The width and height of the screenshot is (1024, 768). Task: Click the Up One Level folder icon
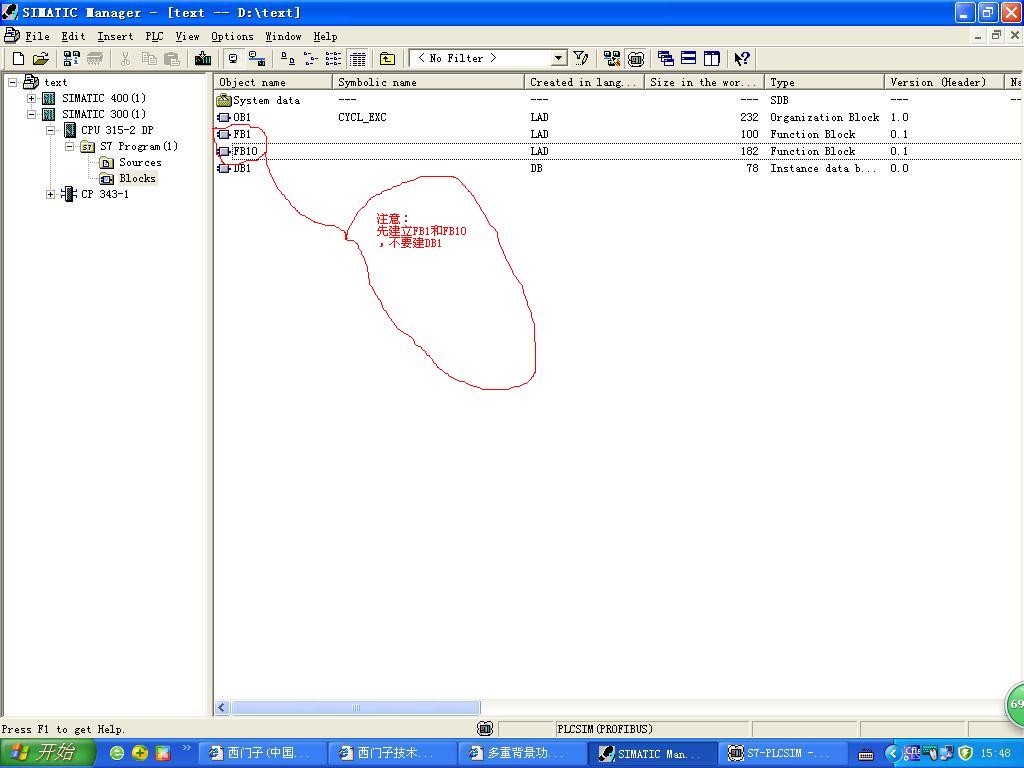pyautogui.click(x=387, y=59)
